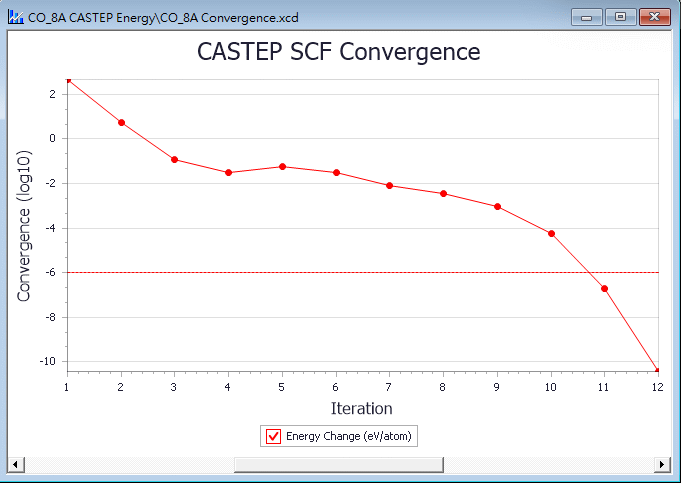Minimize the CO_8A Convergence chart window
The width and height of the screenshot is (681, 483).
coord(586,17)
